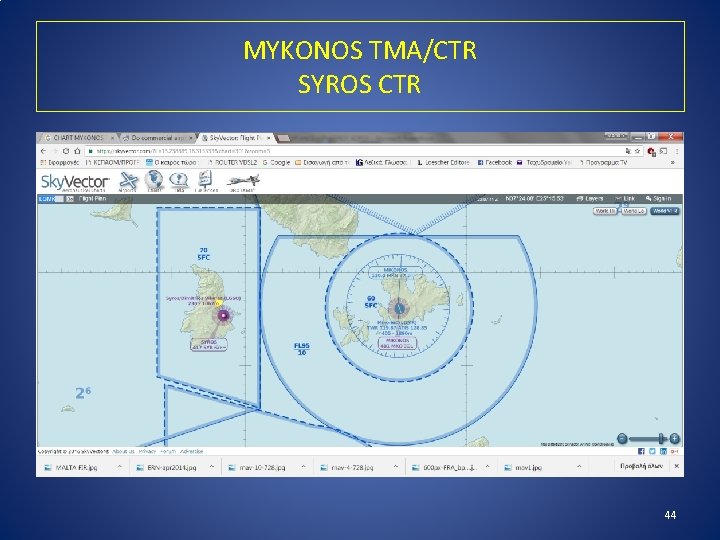Expand options for MALTA FIR.jpg download
This screenshot has width=720, height=540.
[x=119, y=467]
